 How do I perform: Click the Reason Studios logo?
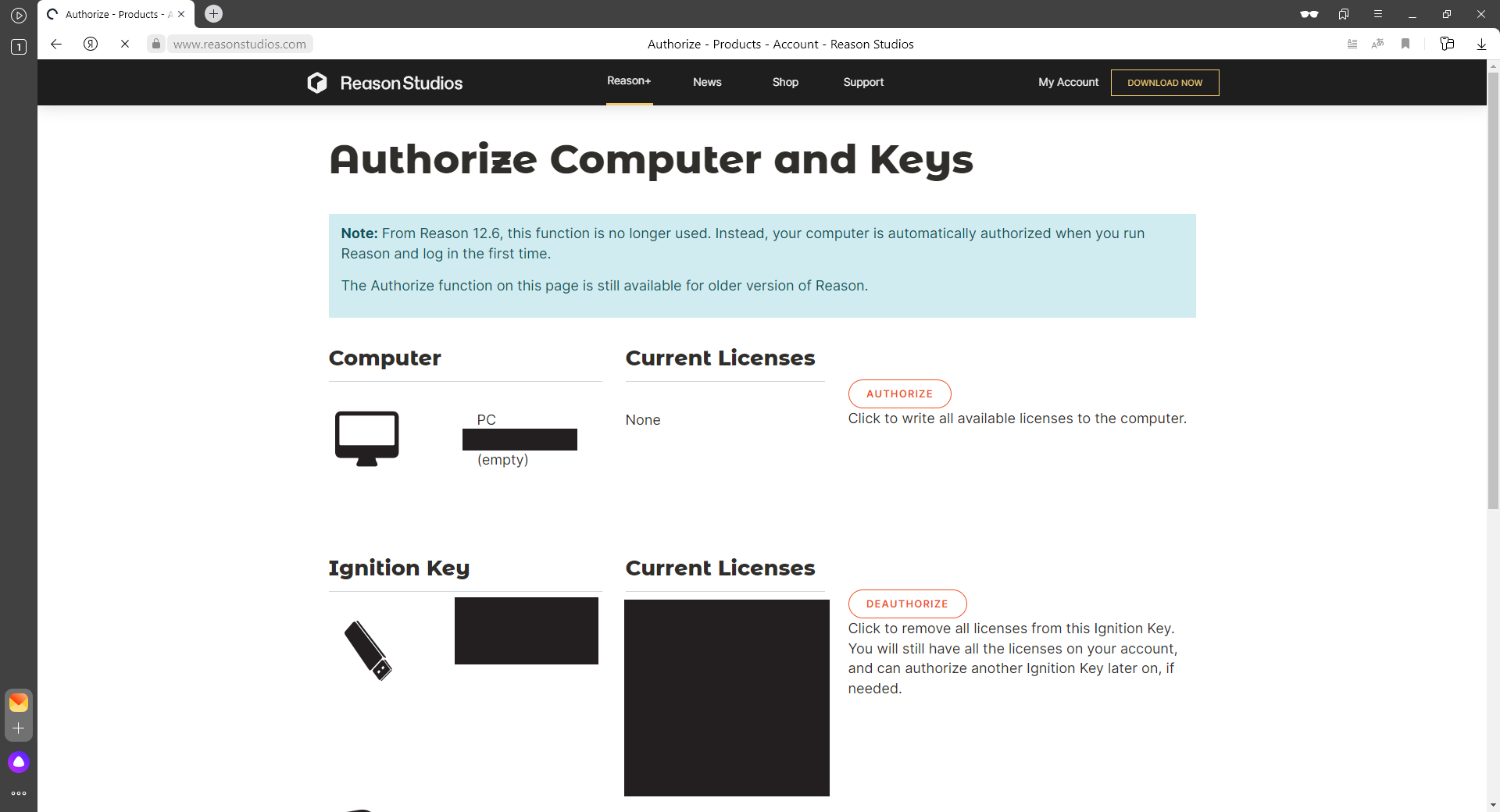click(384, 83)
